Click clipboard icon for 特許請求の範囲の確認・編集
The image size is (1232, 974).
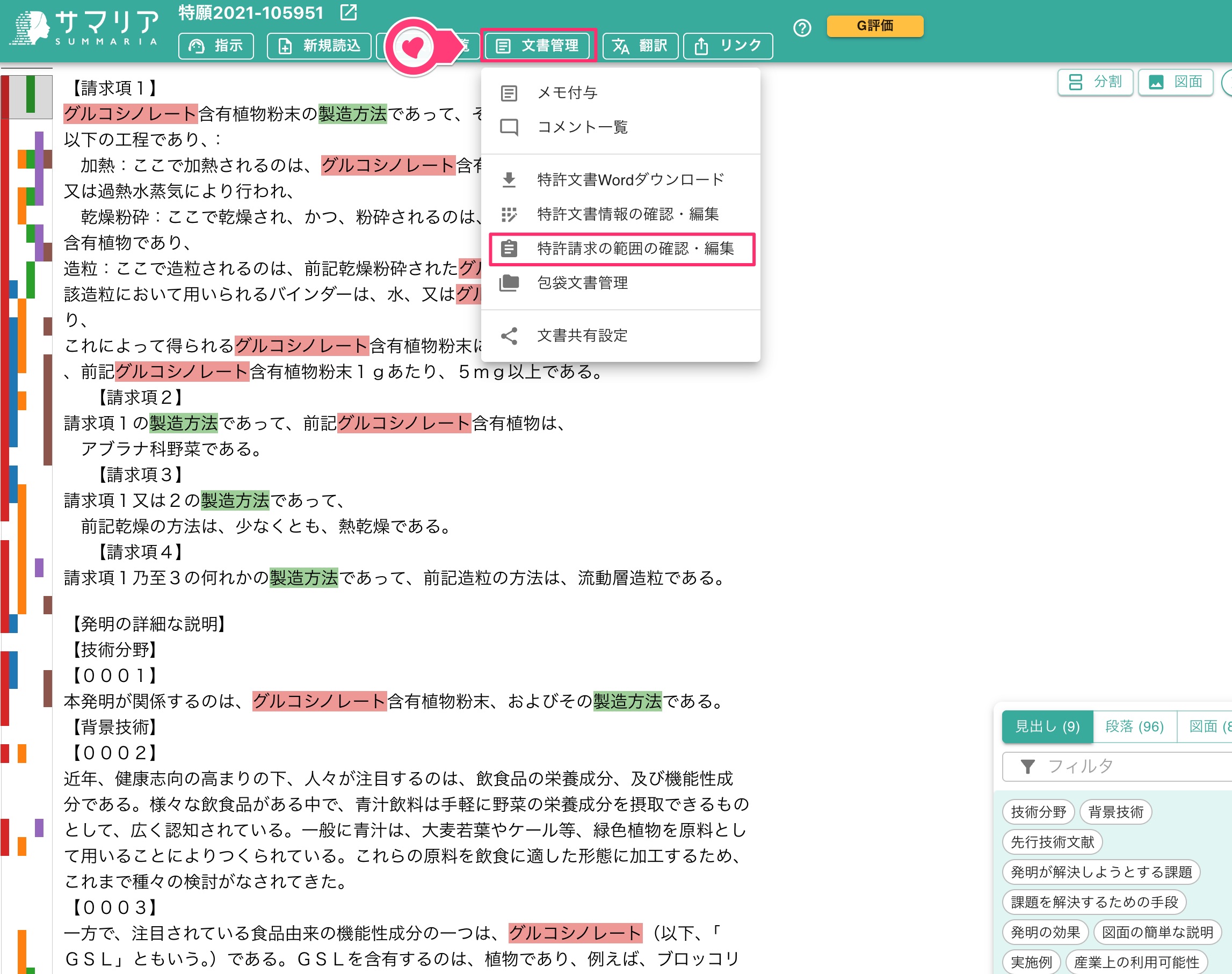(x=509, y=249)
